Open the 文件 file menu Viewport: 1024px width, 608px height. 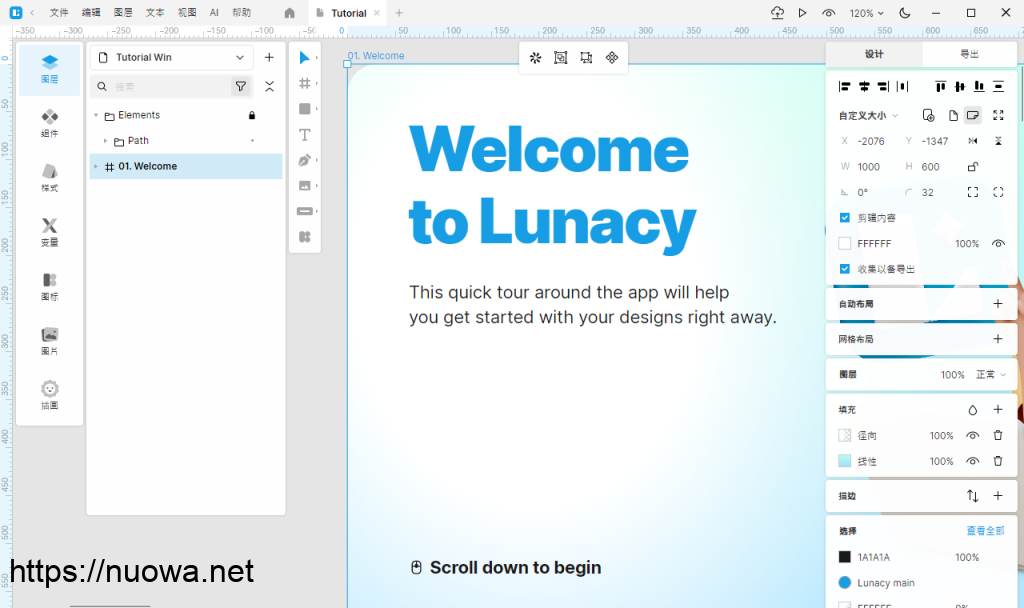point(59,13)
